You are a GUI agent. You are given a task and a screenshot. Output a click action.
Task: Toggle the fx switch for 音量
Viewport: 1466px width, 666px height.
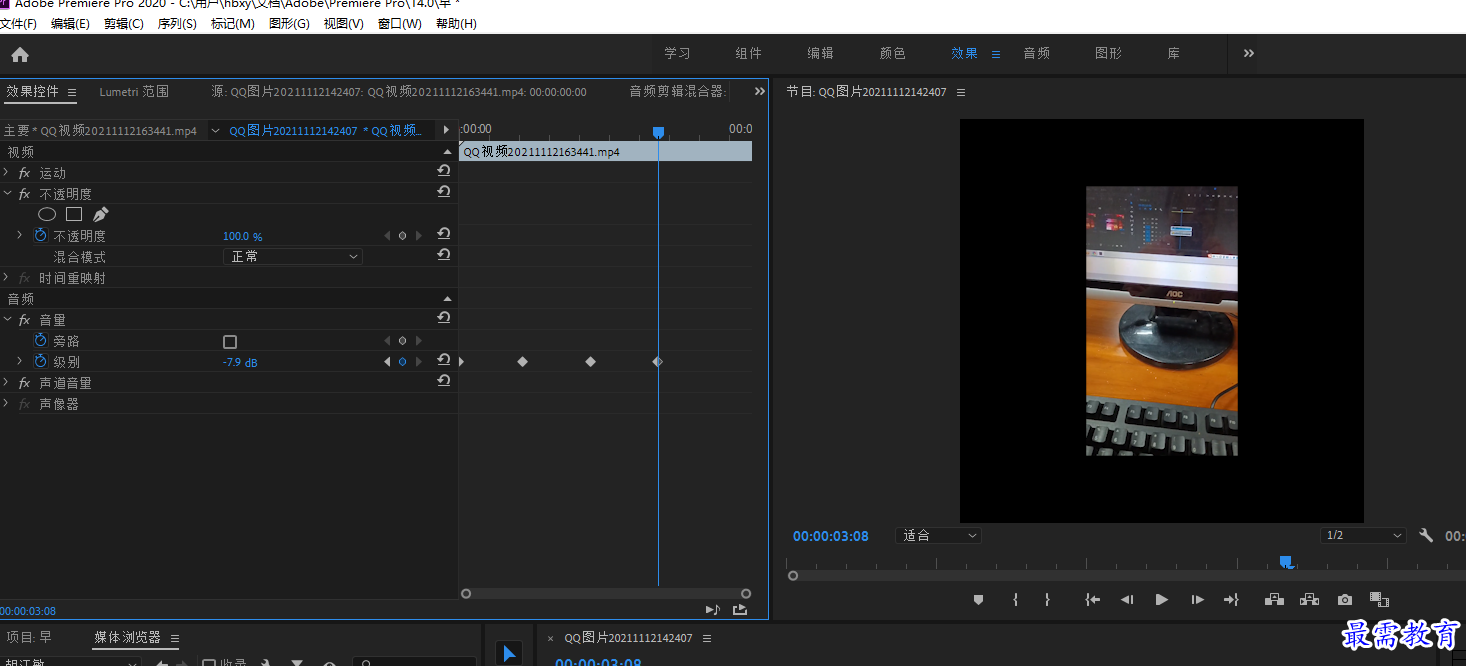[24, 320]
